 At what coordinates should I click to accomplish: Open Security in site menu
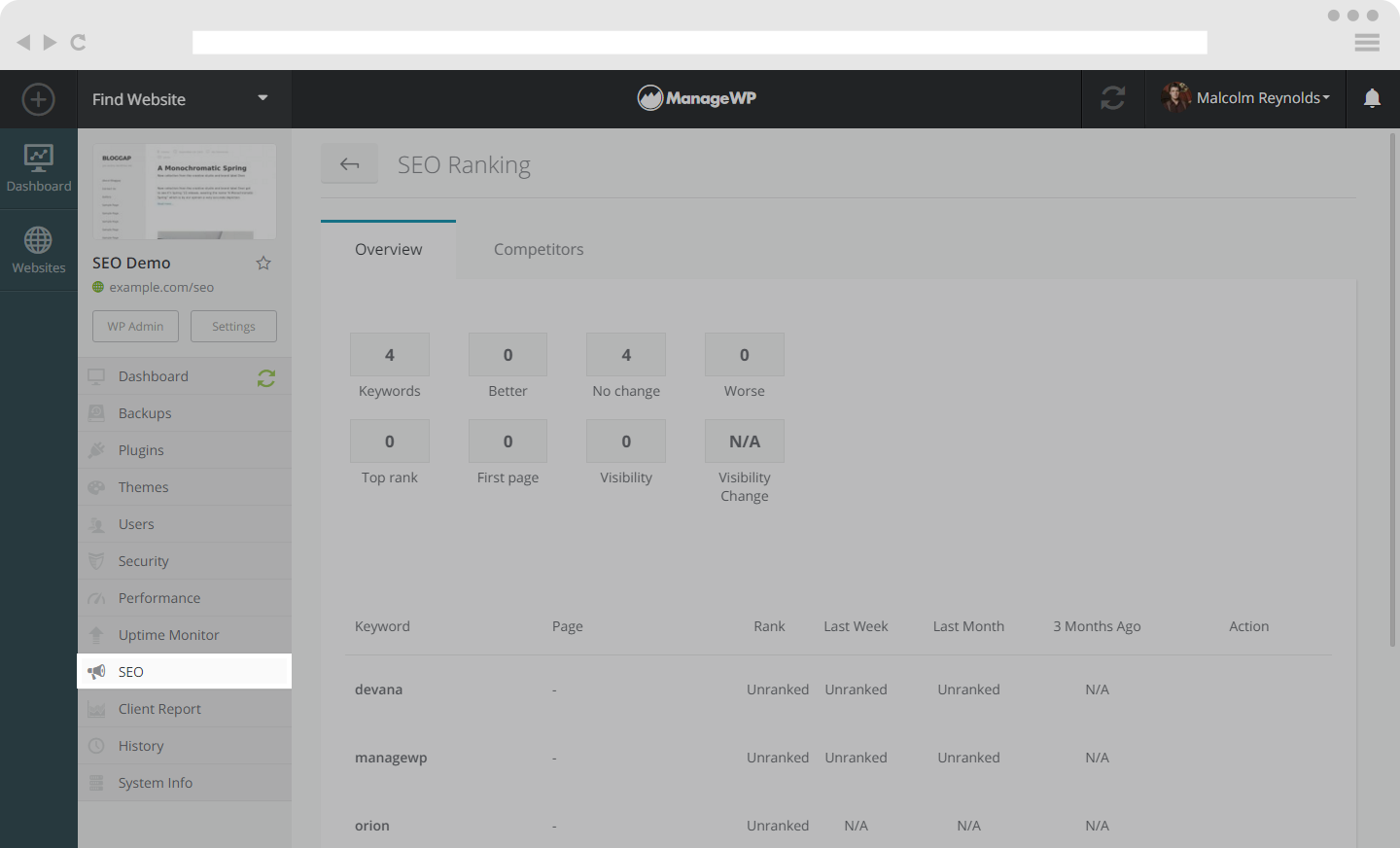click(185, 561)
